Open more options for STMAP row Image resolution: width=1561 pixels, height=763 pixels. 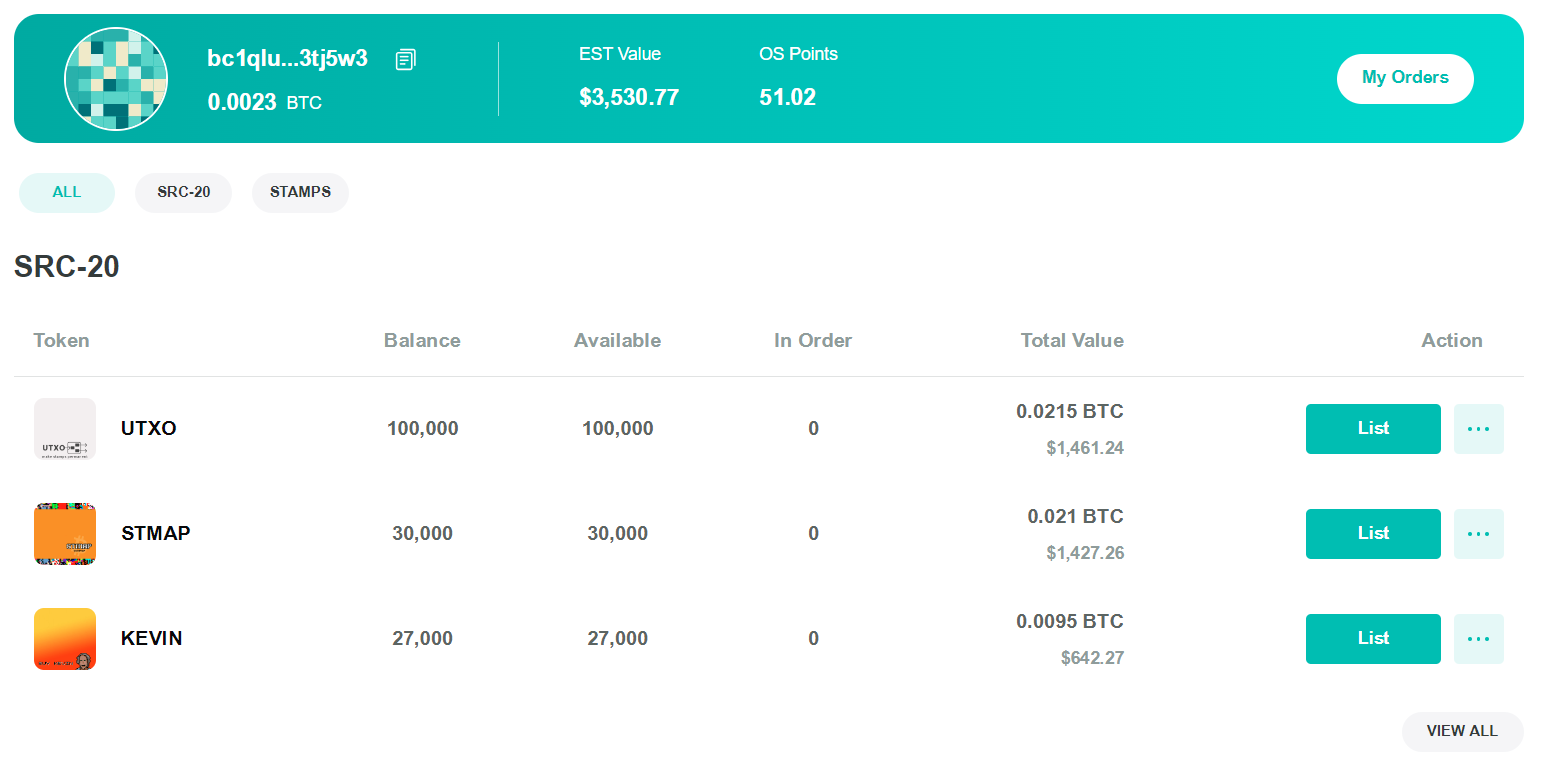click(1478, 534)
